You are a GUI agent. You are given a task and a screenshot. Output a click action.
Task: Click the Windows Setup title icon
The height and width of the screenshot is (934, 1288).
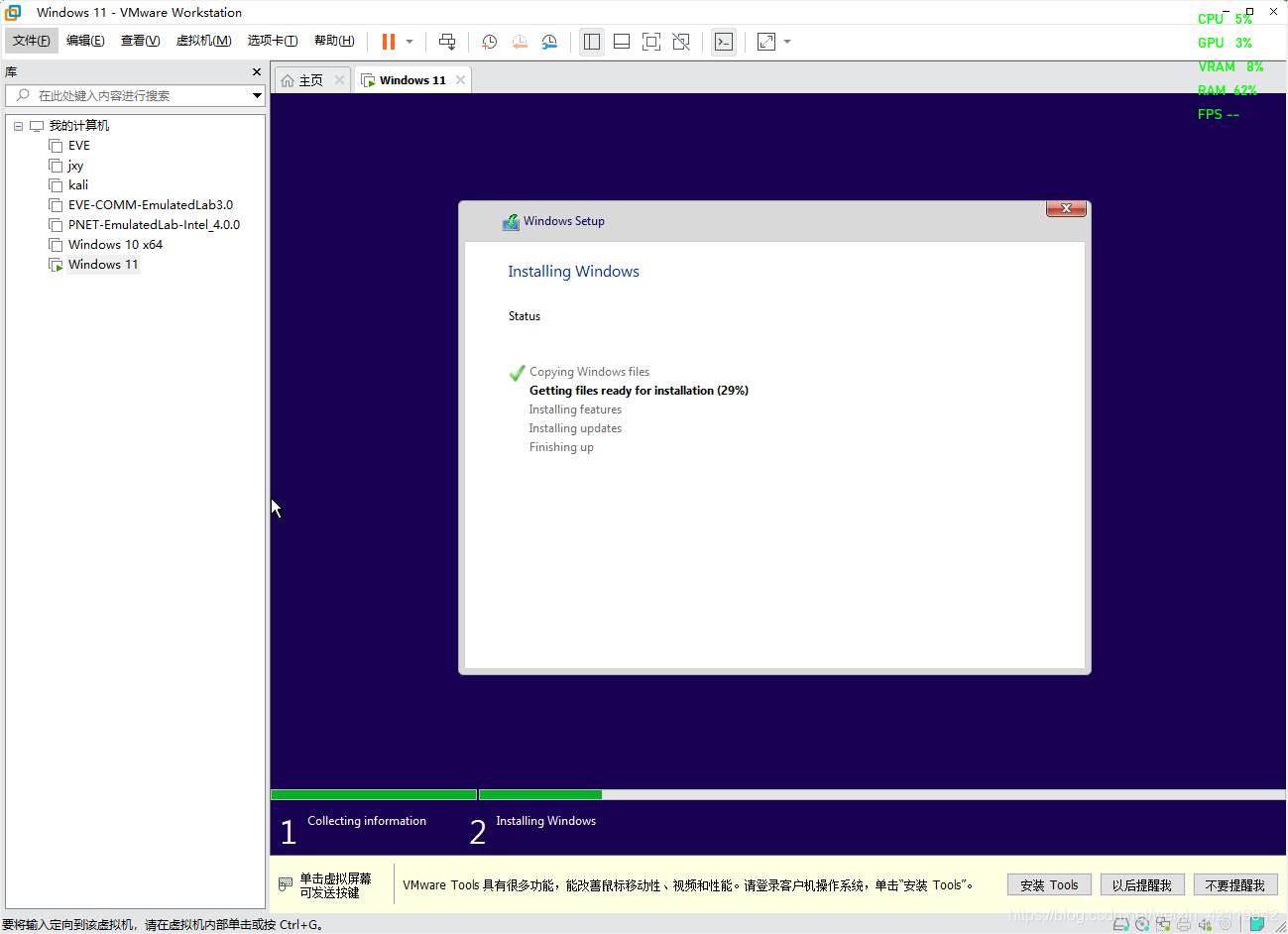[x=511, y=222]
